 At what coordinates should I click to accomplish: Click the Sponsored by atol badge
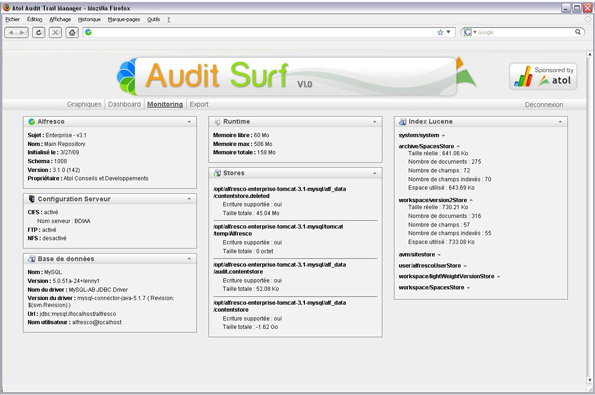(x=543, y=76)
